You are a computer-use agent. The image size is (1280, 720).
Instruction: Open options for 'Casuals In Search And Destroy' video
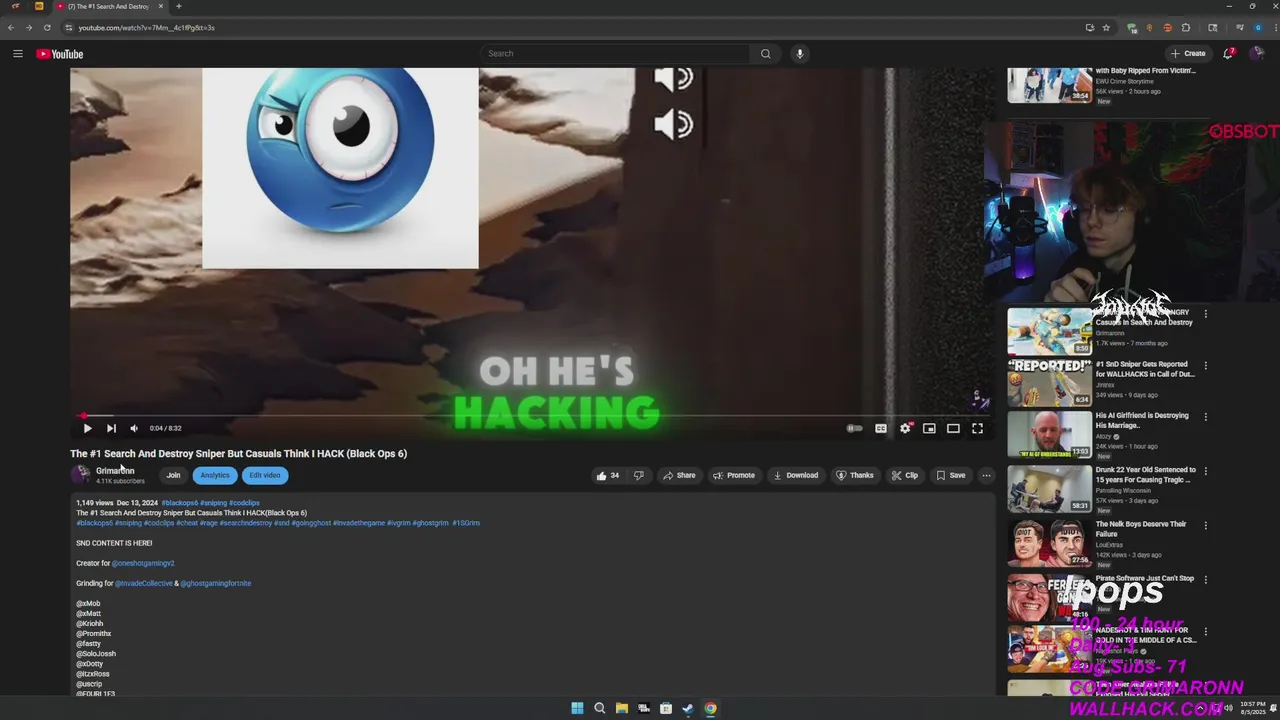coord(1205,314)
